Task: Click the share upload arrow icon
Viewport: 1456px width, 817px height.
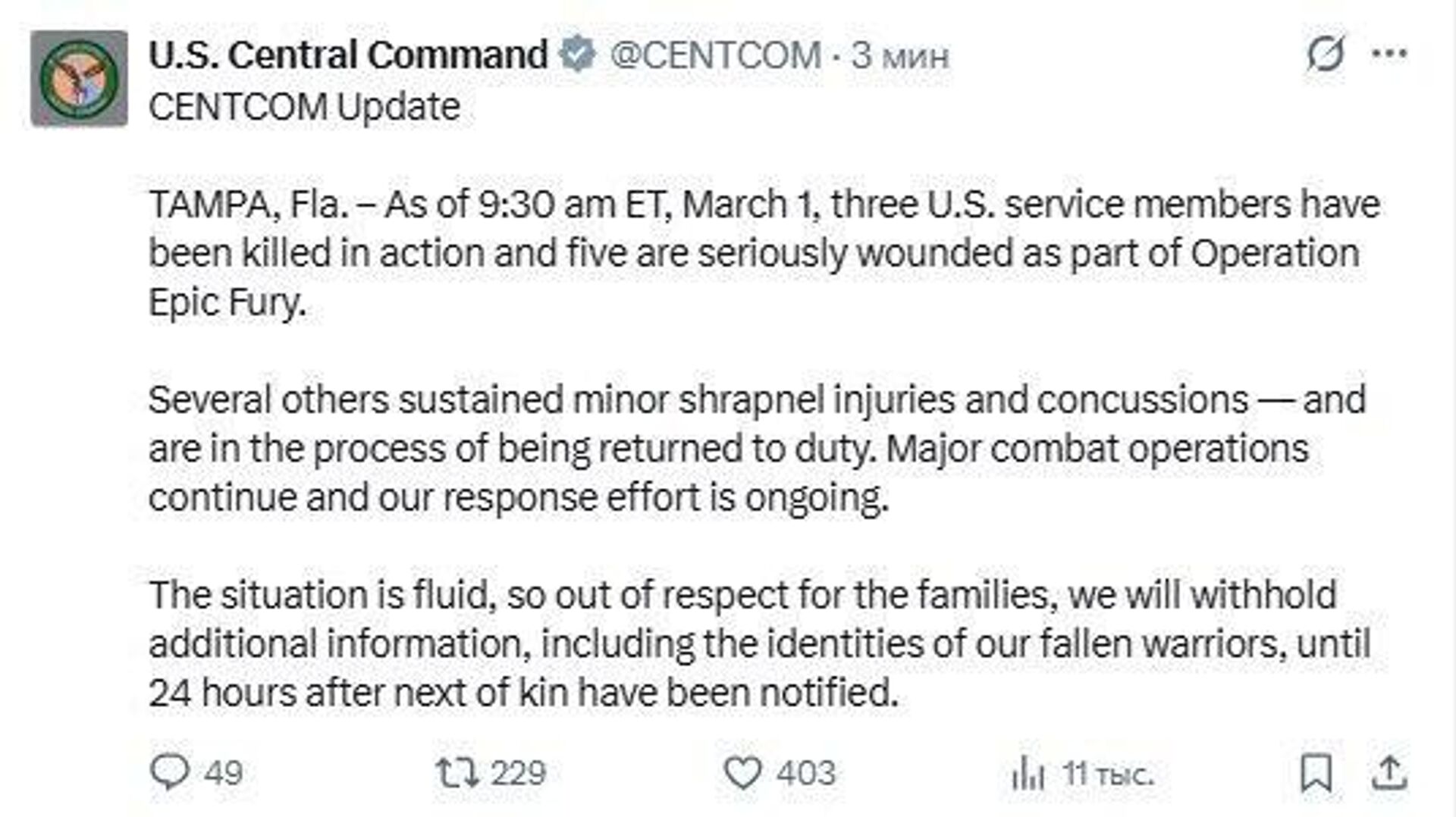Action: coord(1389,773)
